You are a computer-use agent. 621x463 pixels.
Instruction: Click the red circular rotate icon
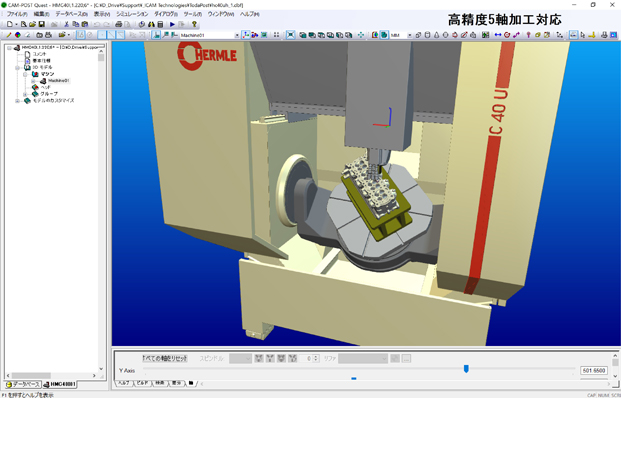tap(507, 35)
